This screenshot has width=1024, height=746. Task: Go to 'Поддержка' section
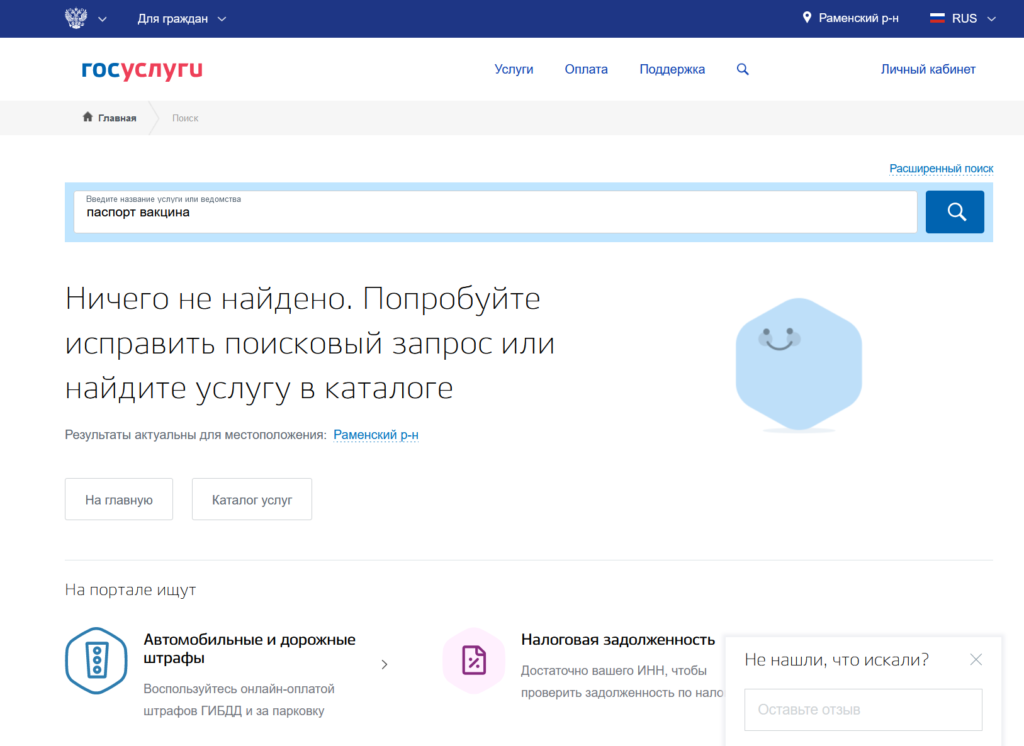(x=672, y=70)
